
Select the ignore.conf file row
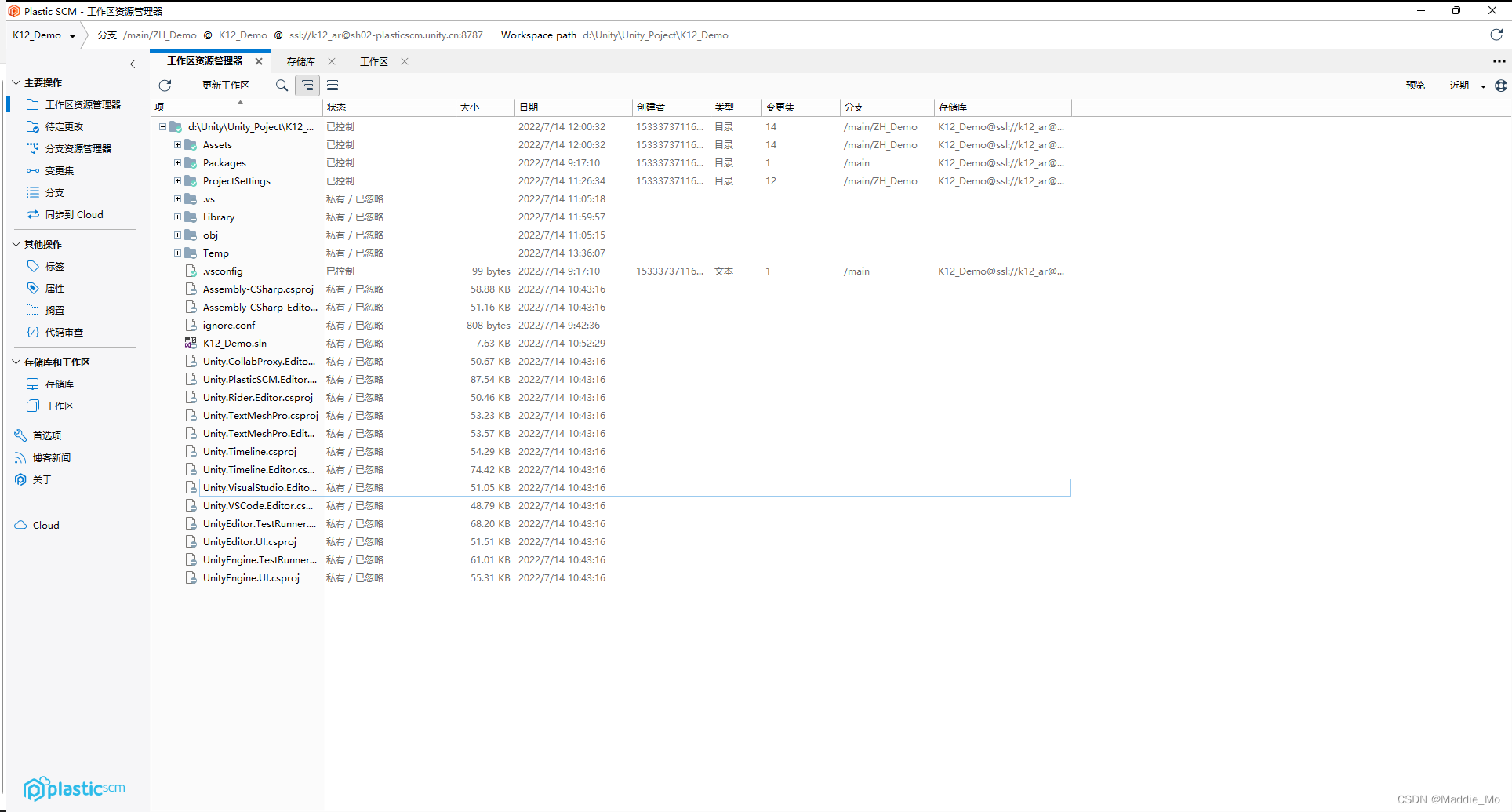[x=611, y=325]
